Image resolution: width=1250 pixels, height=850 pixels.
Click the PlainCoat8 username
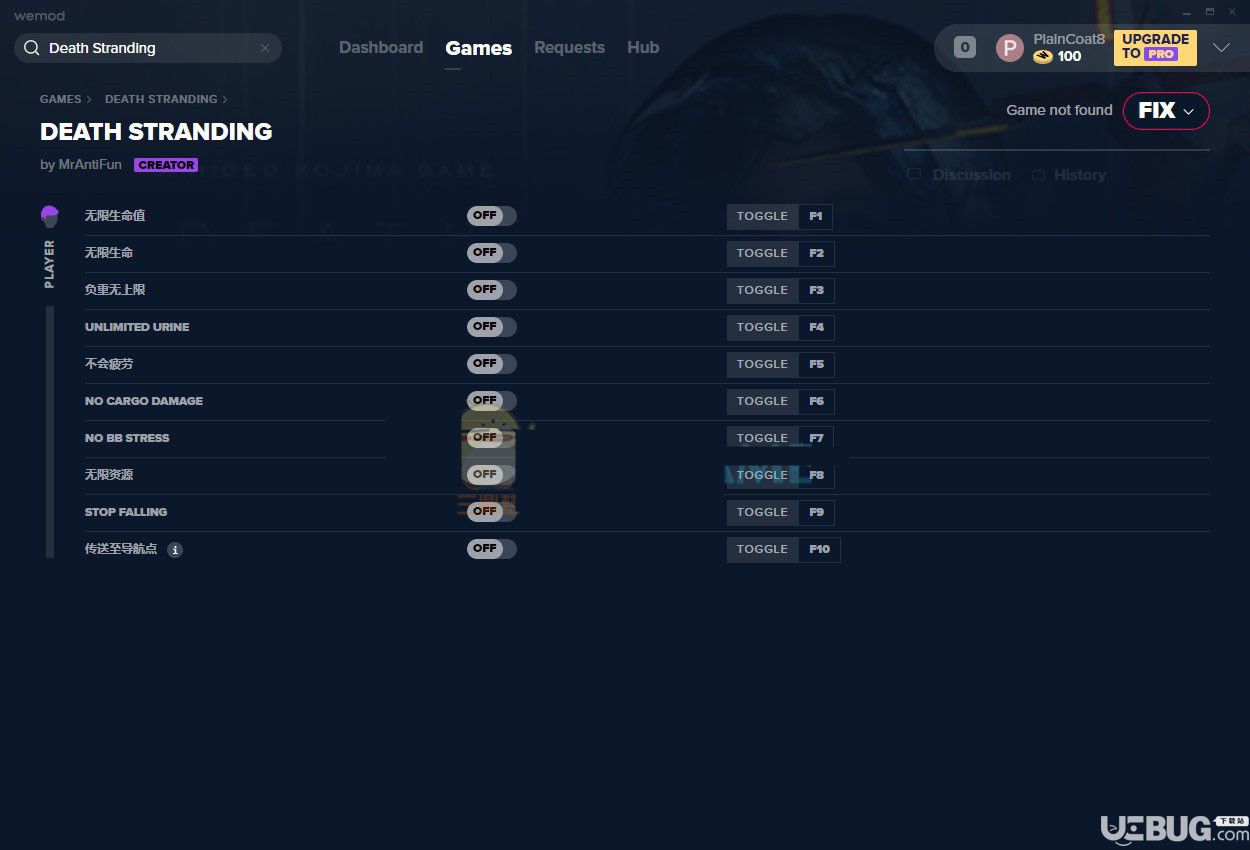pos(1069,39)
